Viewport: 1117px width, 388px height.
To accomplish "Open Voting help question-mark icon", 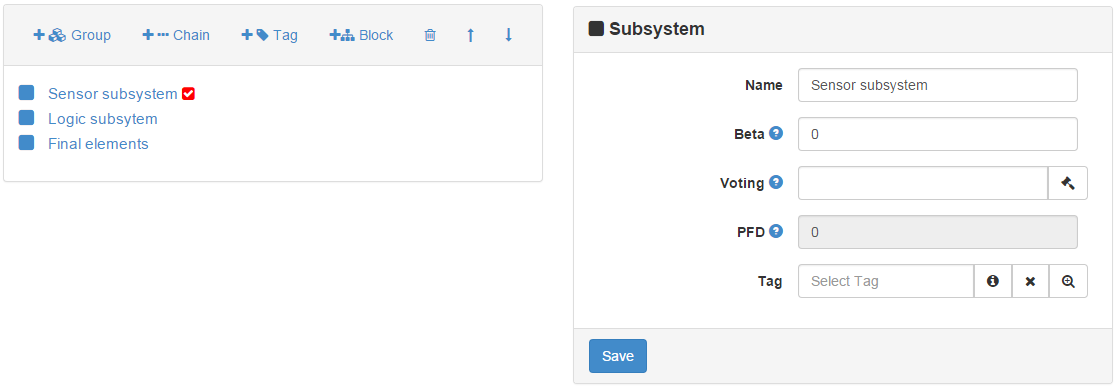I will (x=776, y=182).
